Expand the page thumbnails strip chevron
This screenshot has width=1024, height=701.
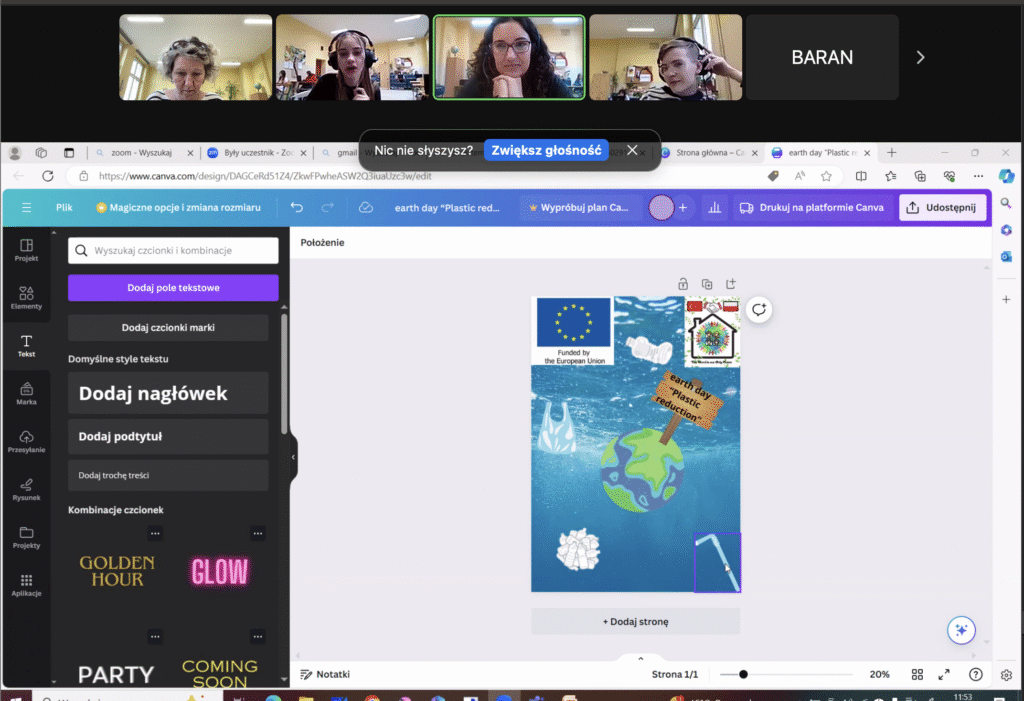tap(640, 658)
